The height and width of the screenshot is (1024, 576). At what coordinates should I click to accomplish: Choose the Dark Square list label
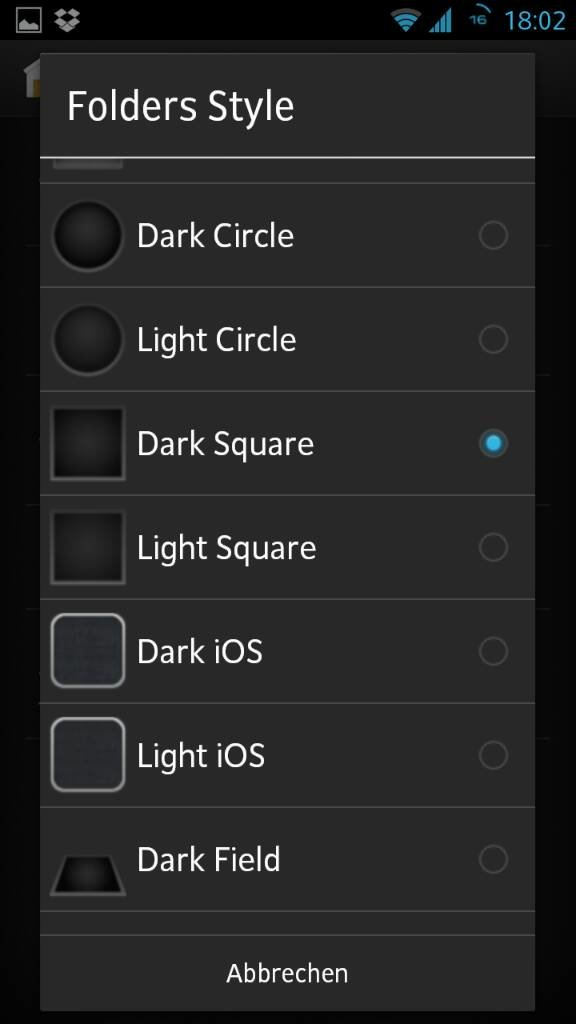(225, 445)
